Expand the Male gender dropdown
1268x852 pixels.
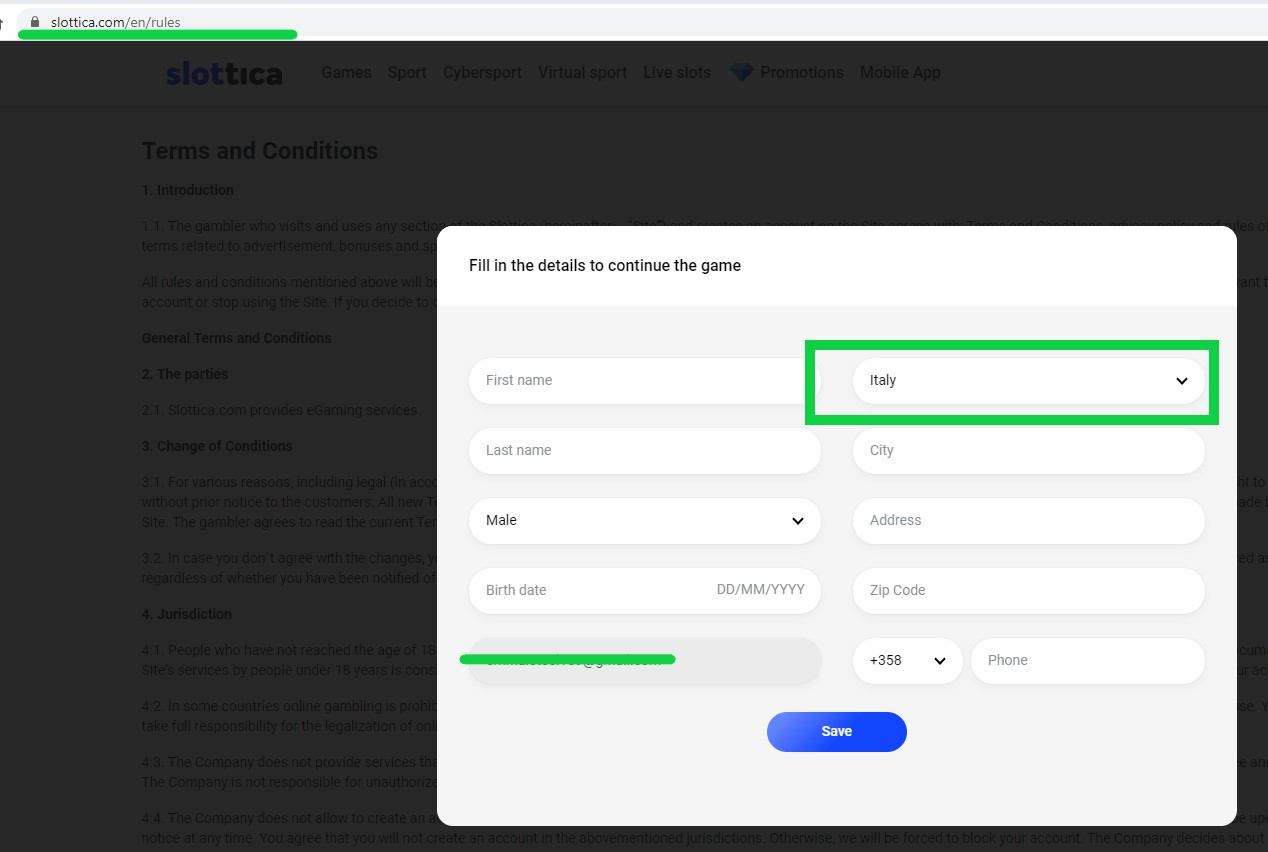tap(644, 521)
